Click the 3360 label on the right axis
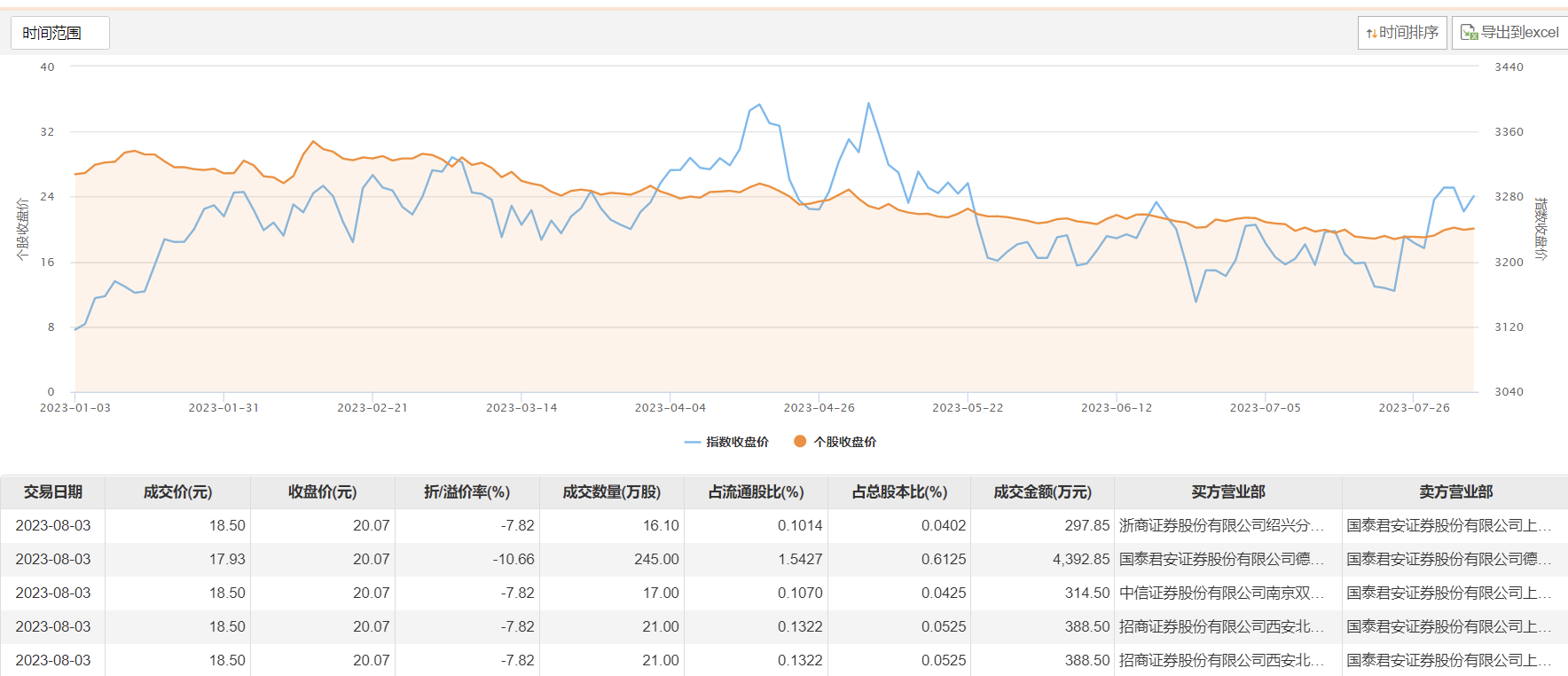The width and height of the screenshot is (1568, 676). tap(1509, 132)
